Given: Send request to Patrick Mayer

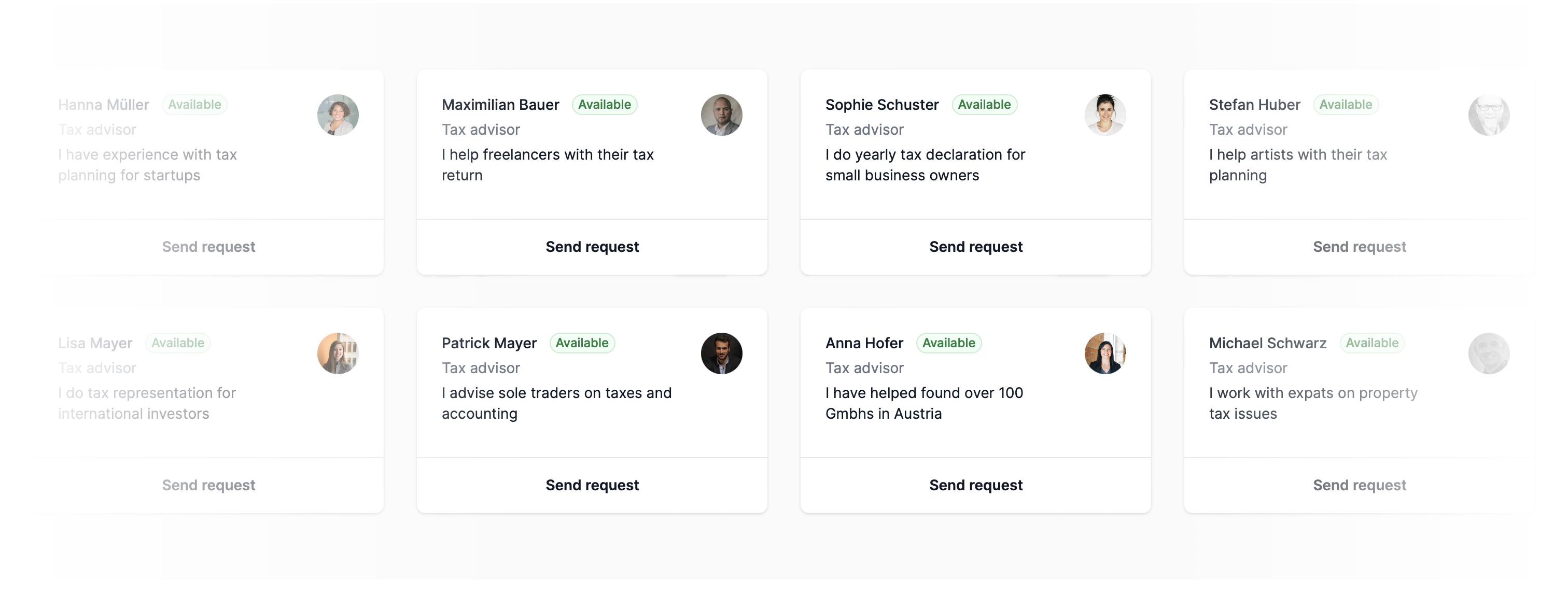Looking at the screenshot, I should [x=592, y=485].
